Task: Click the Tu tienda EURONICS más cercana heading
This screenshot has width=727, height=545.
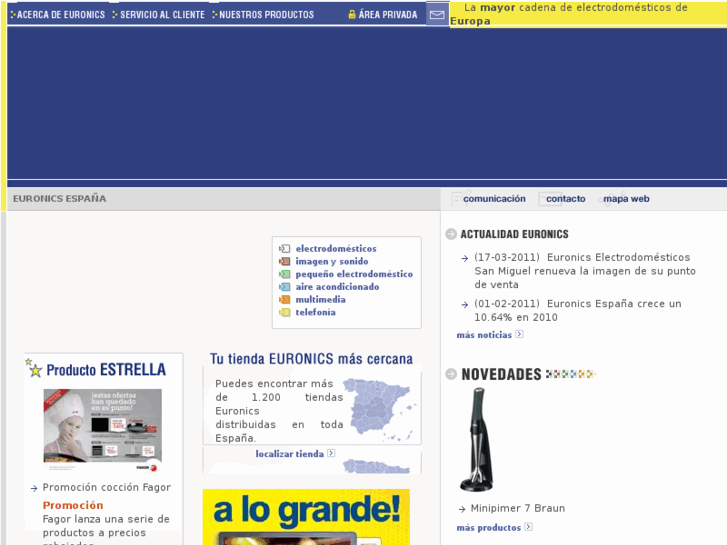Action: (312, 359)
